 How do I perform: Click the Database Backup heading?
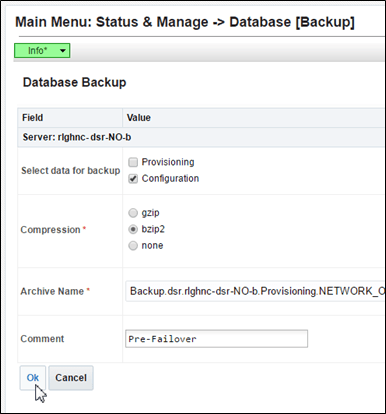pos(74,82)
